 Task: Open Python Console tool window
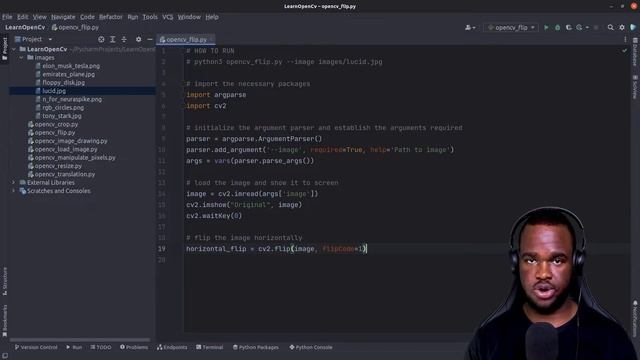coord(311,347)
